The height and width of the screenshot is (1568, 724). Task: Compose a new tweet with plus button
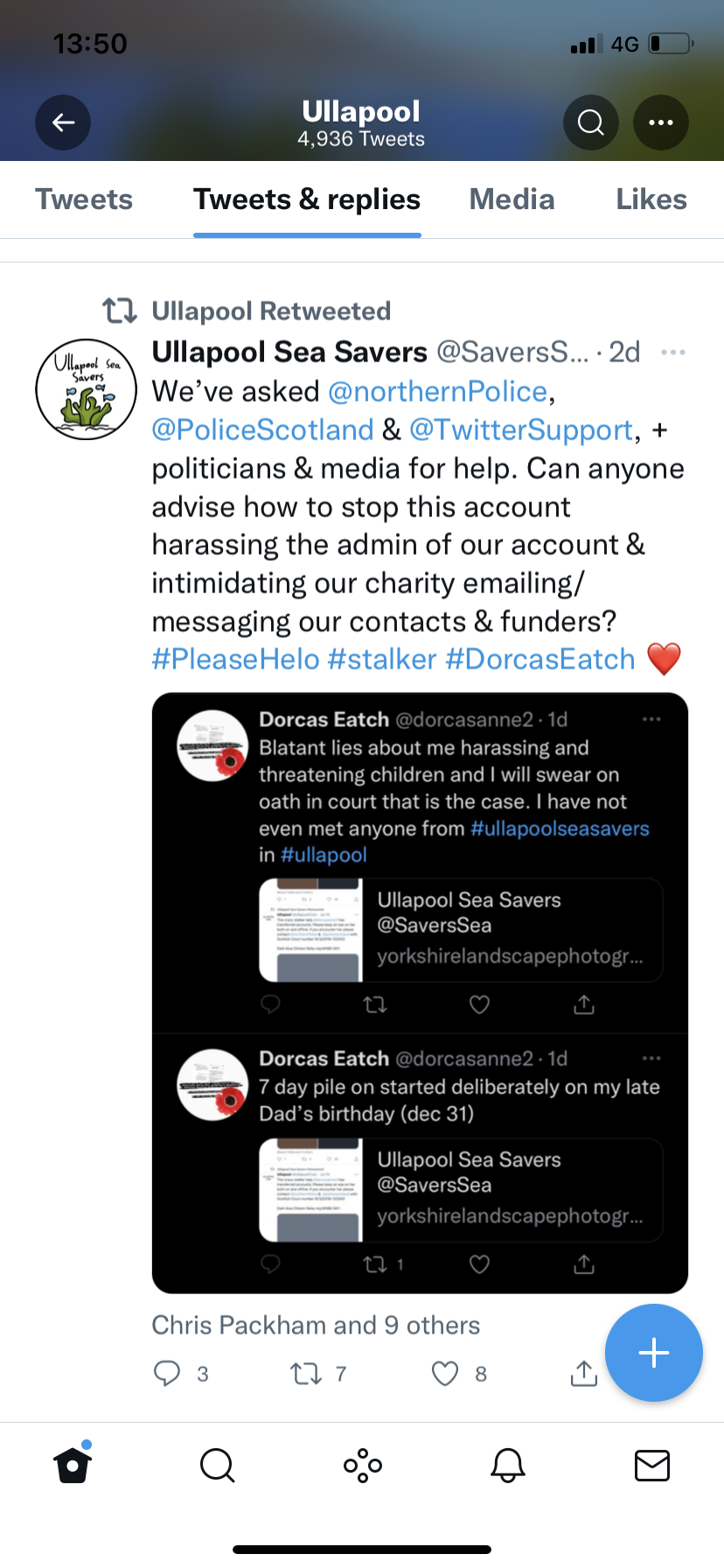pyautogui.click(x=653, y=1353)
